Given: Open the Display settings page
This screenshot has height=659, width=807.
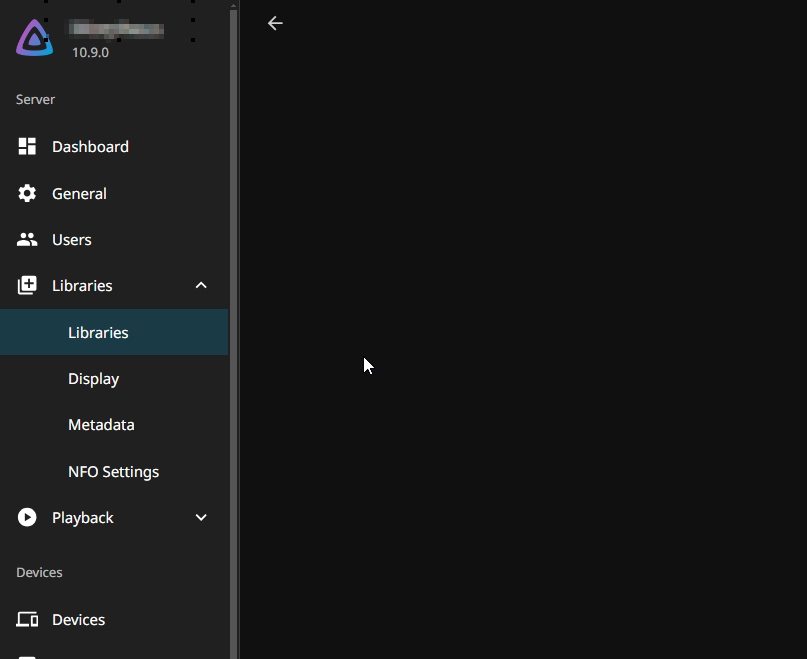Looking at the screenshot, I should click(93, 379).
